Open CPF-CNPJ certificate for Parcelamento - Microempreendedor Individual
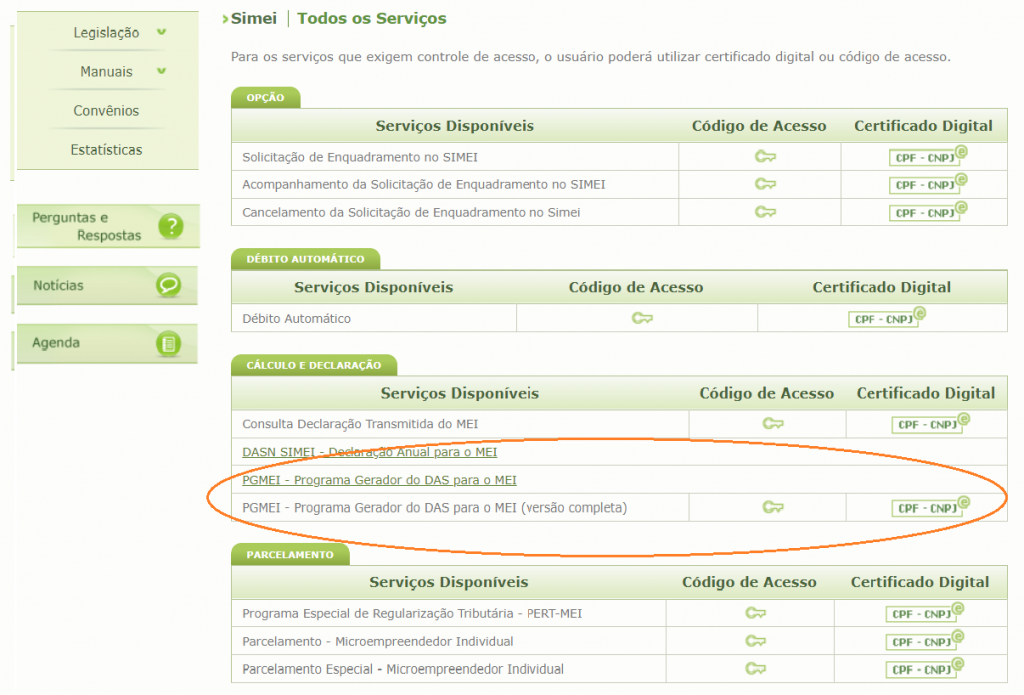1024x695 pixels. [x=924, y=641]
